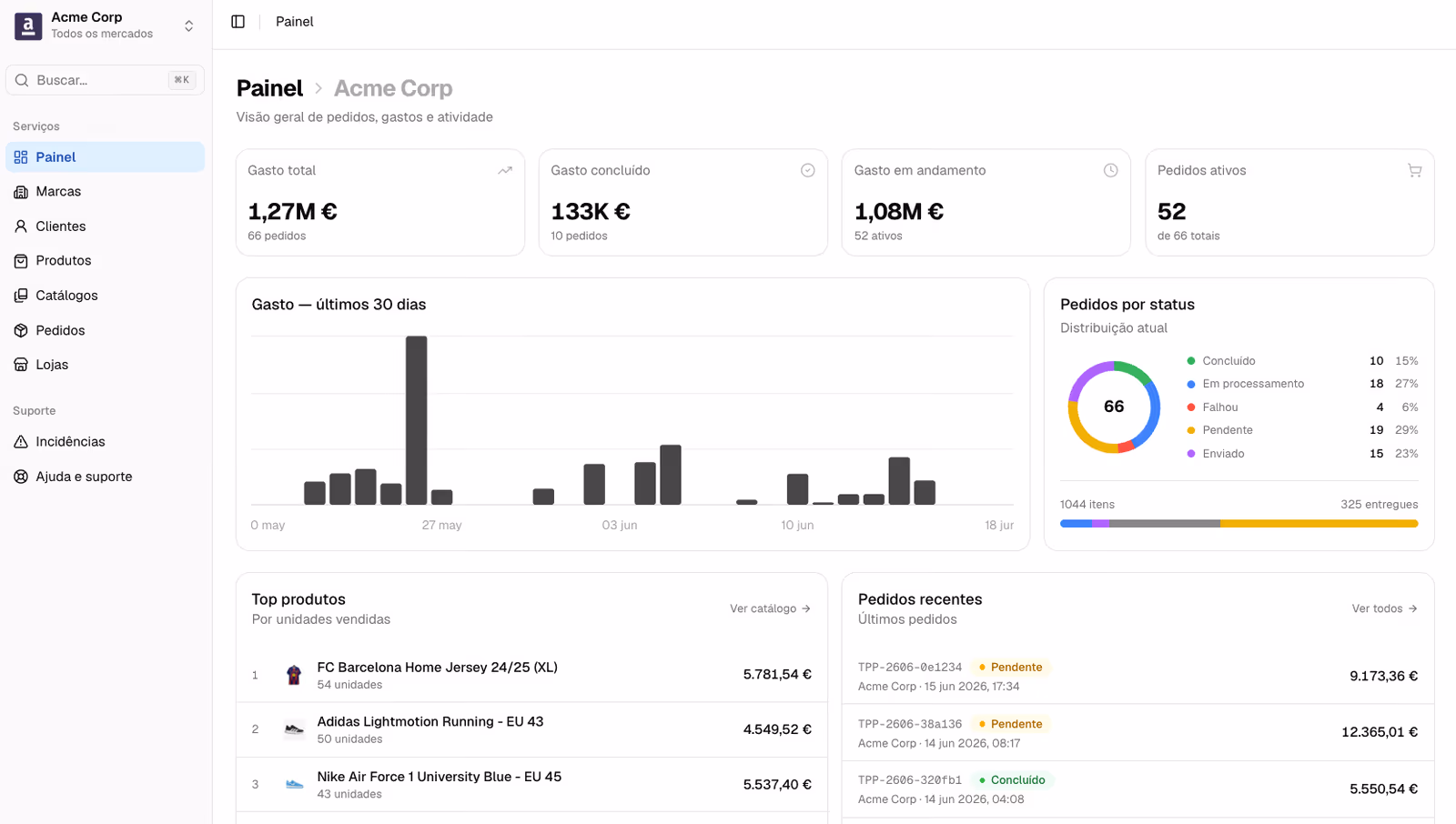Click the Pendente badge on order TPP-2606-0e1234
This screenshot has width=1456, height=824.
click(1011, 667)
